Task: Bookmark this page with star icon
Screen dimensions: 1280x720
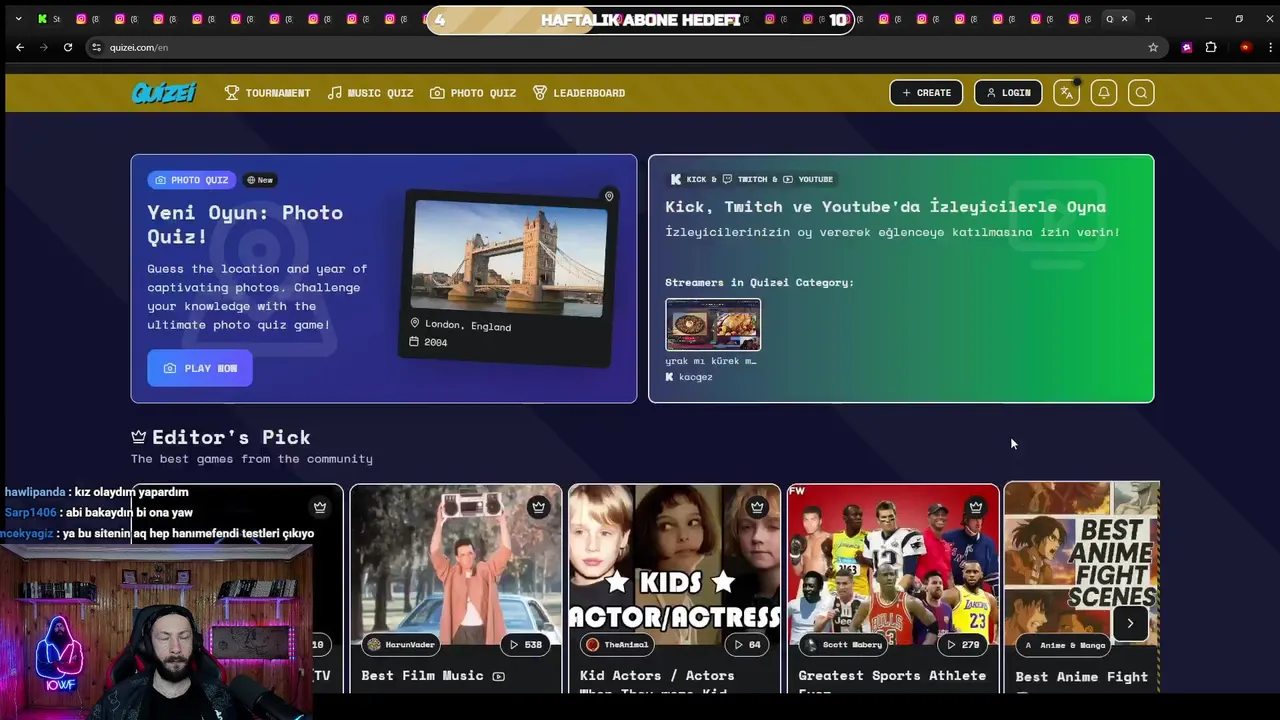Action: (x=1153, y=47)
